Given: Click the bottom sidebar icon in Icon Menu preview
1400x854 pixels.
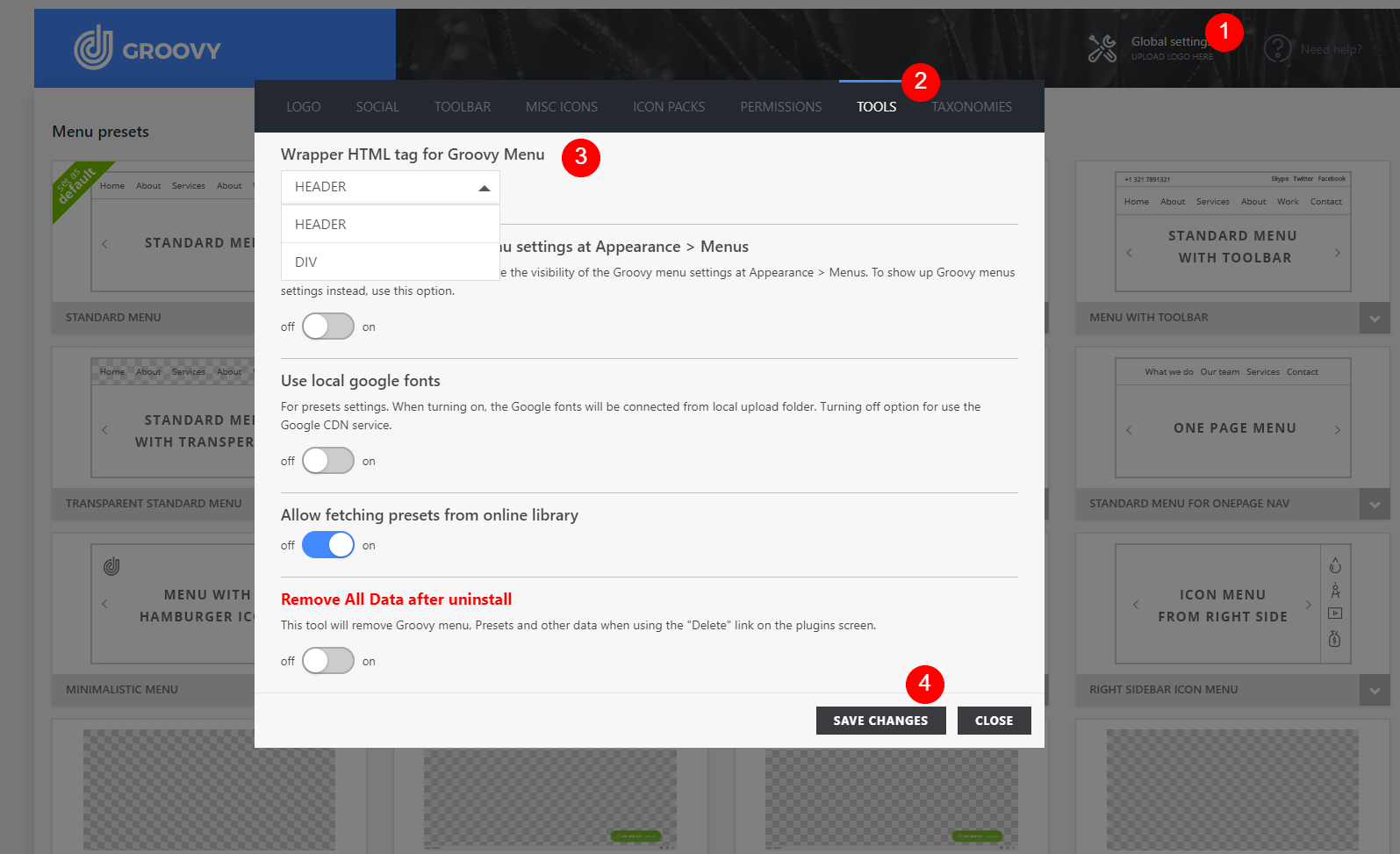Looking at the screenshot, I should click(1335, 638).
